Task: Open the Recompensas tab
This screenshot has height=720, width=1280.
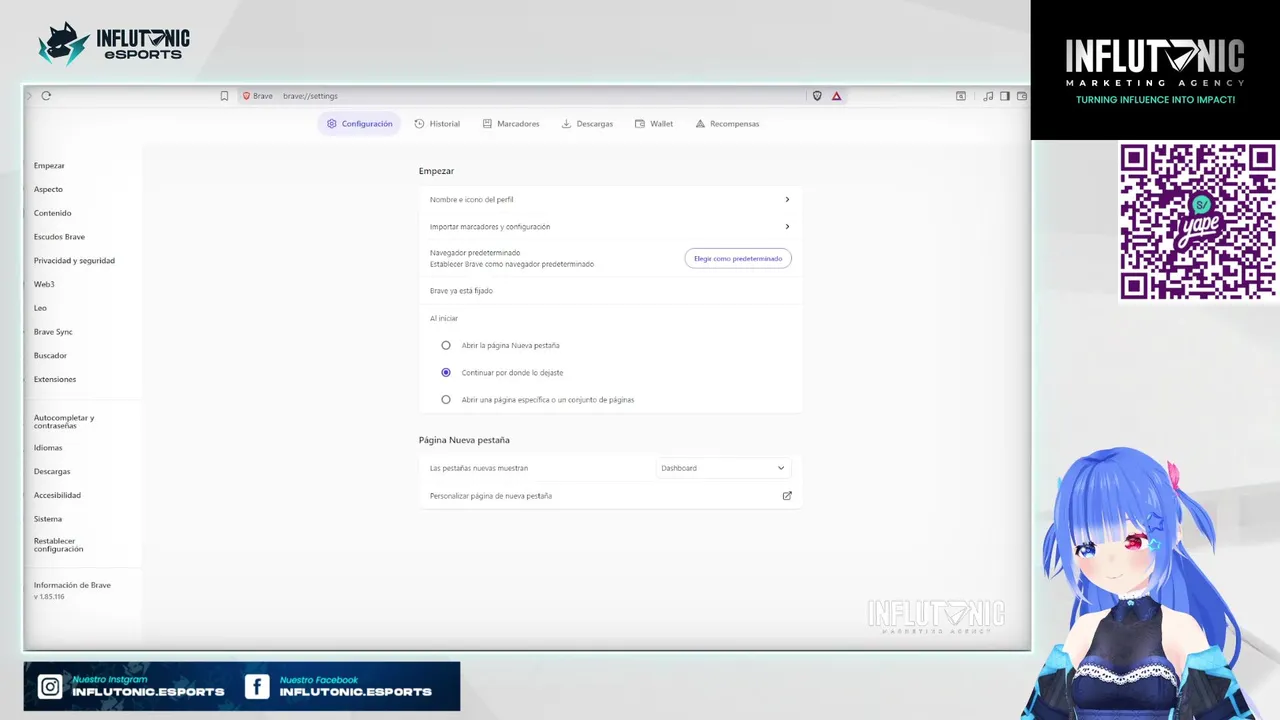Action: click(727, 124)
